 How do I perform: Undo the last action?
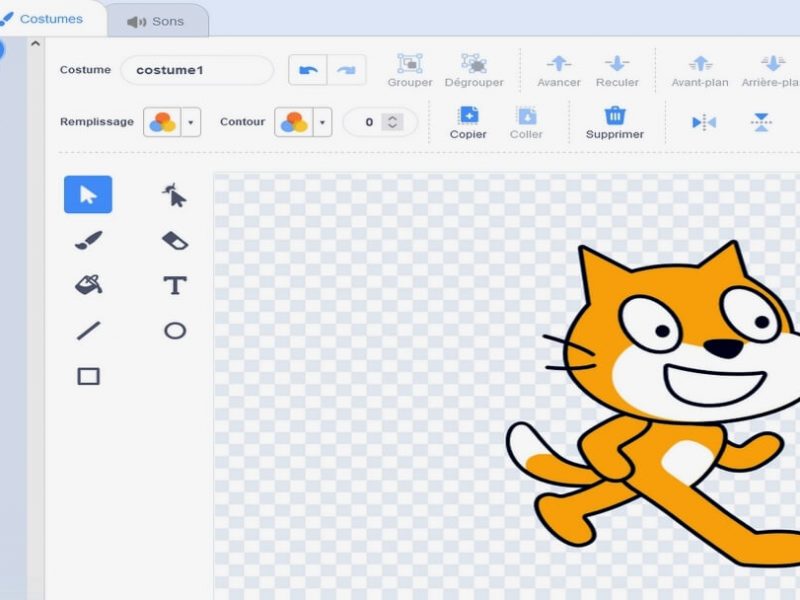point(308,70)
